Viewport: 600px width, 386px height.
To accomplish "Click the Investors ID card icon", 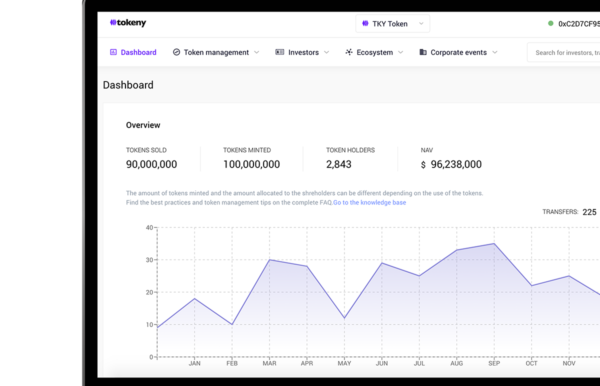I will click(280, 52).
